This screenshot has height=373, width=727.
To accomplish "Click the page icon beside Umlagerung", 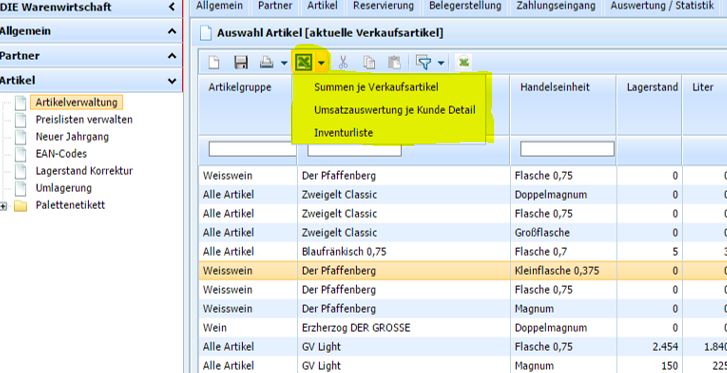I will 20,188.
